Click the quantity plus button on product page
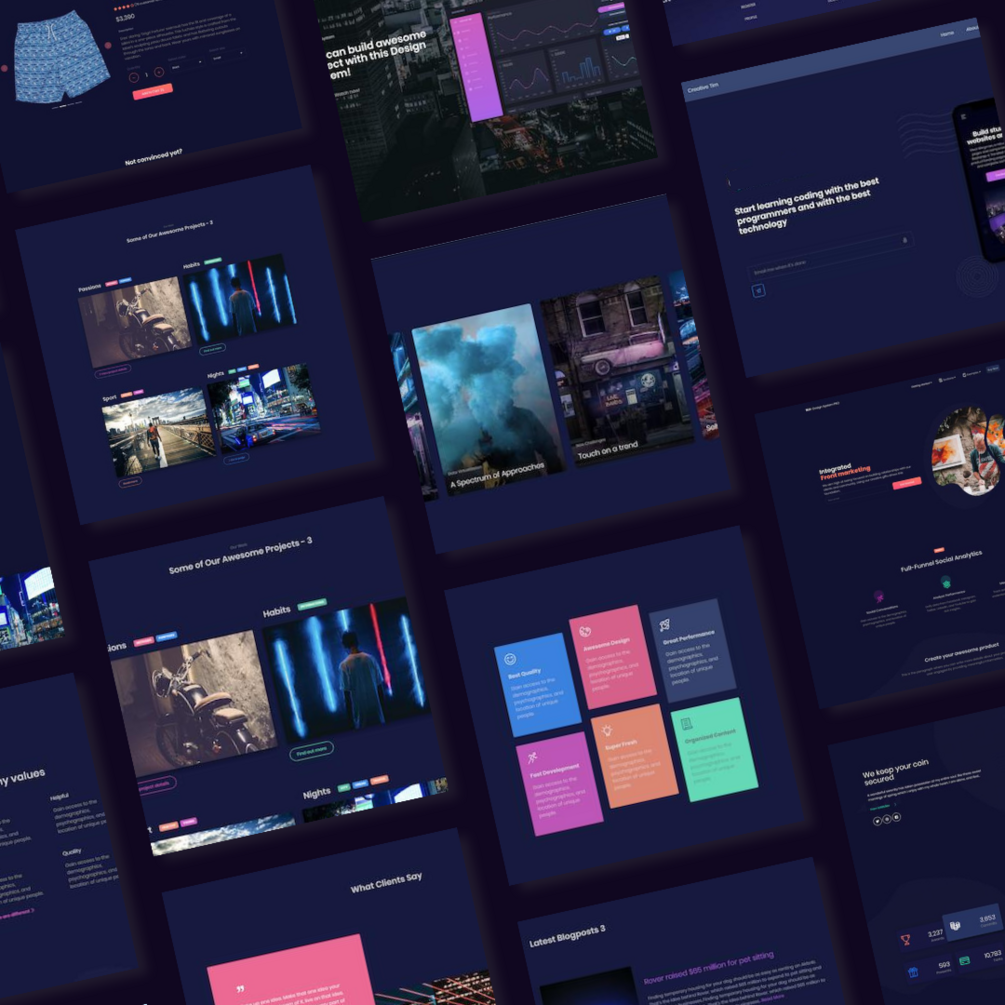This screenshot has width=1005, height=1005. [x=159, y=72]
